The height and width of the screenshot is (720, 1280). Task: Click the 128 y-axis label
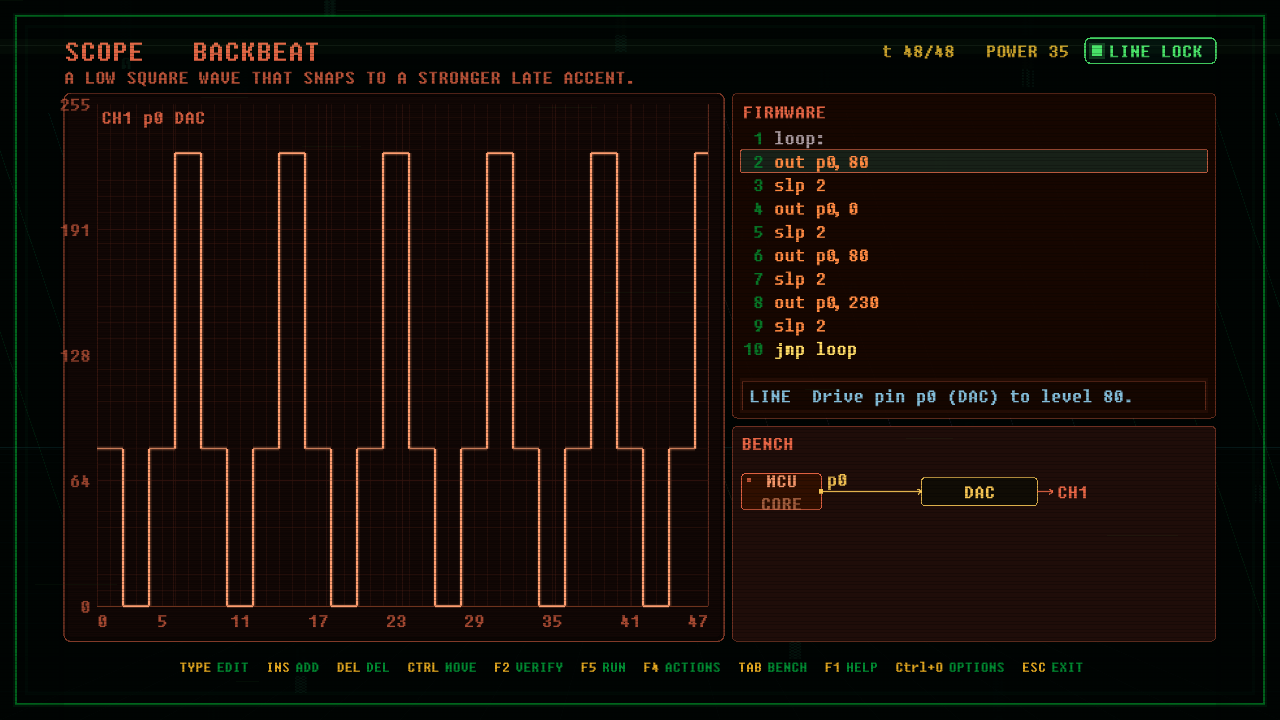pos(76,356)
